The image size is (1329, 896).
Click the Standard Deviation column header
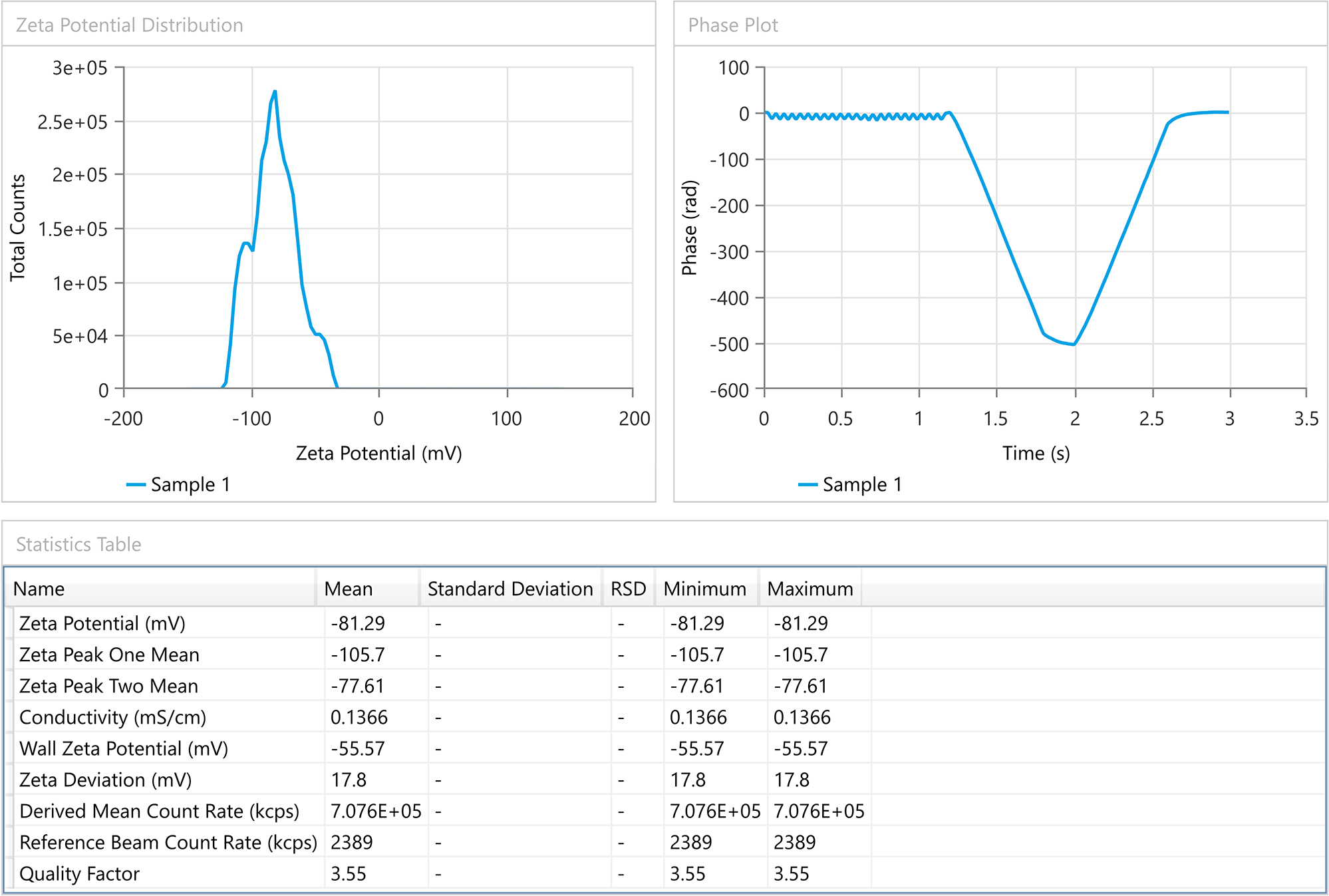point(510,589)
